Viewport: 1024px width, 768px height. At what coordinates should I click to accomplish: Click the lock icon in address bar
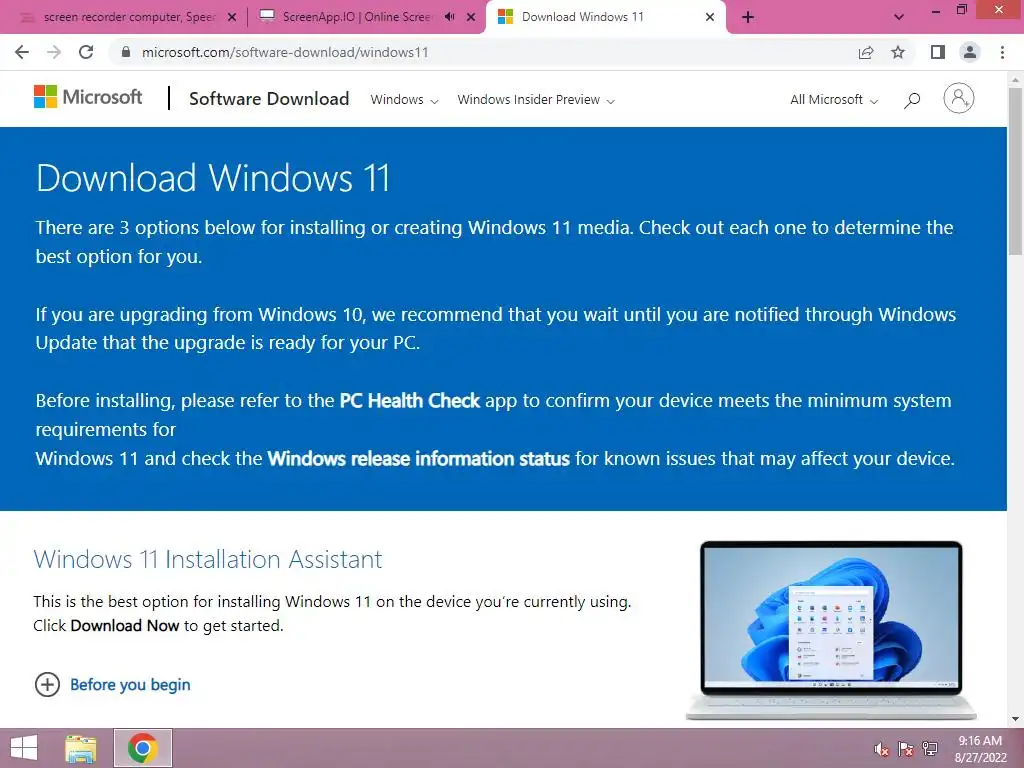point(126,52)
